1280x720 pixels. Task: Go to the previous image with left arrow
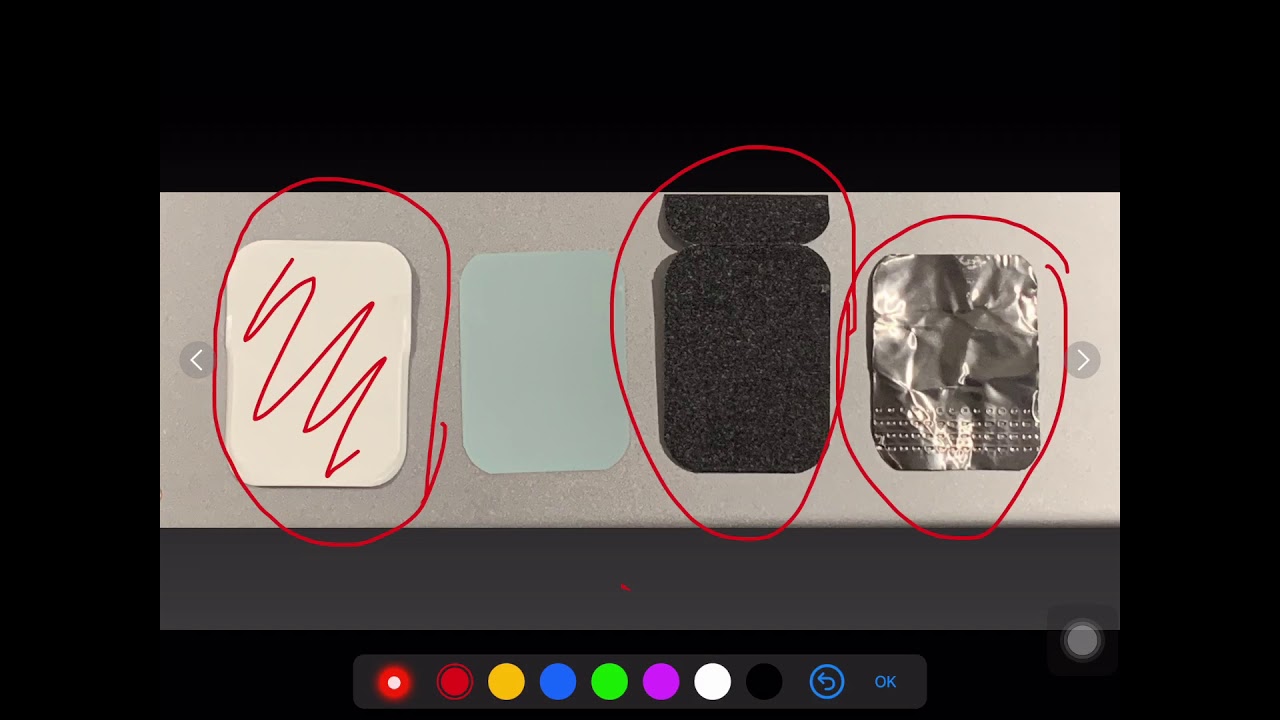[197, 360]
